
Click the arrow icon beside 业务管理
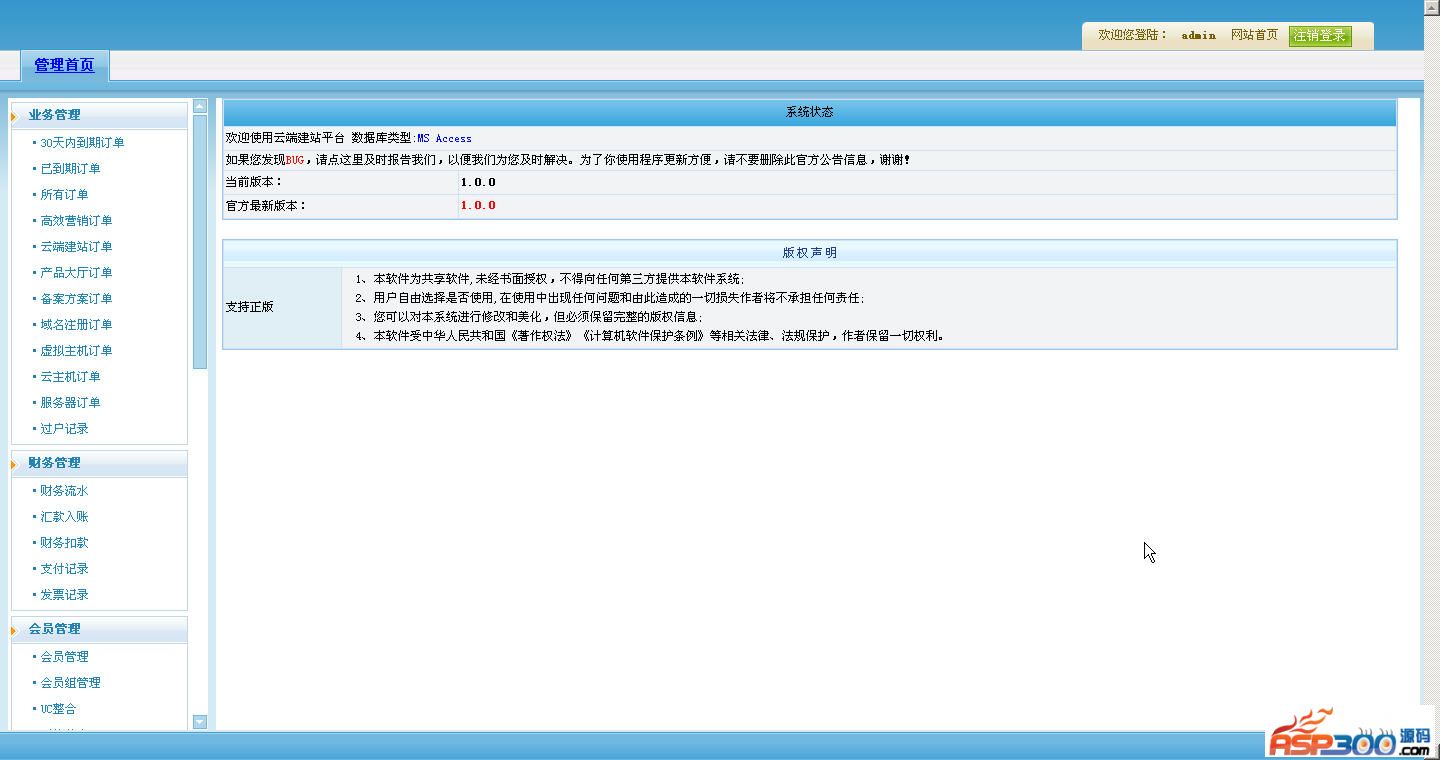14,117
